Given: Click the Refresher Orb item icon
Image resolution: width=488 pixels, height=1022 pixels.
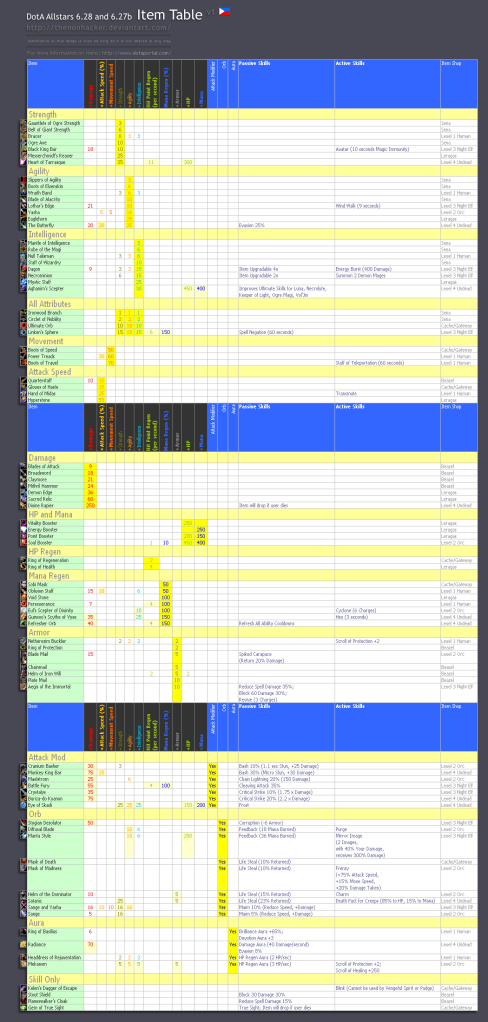Looking at the screenshot, I should [23, 623].
